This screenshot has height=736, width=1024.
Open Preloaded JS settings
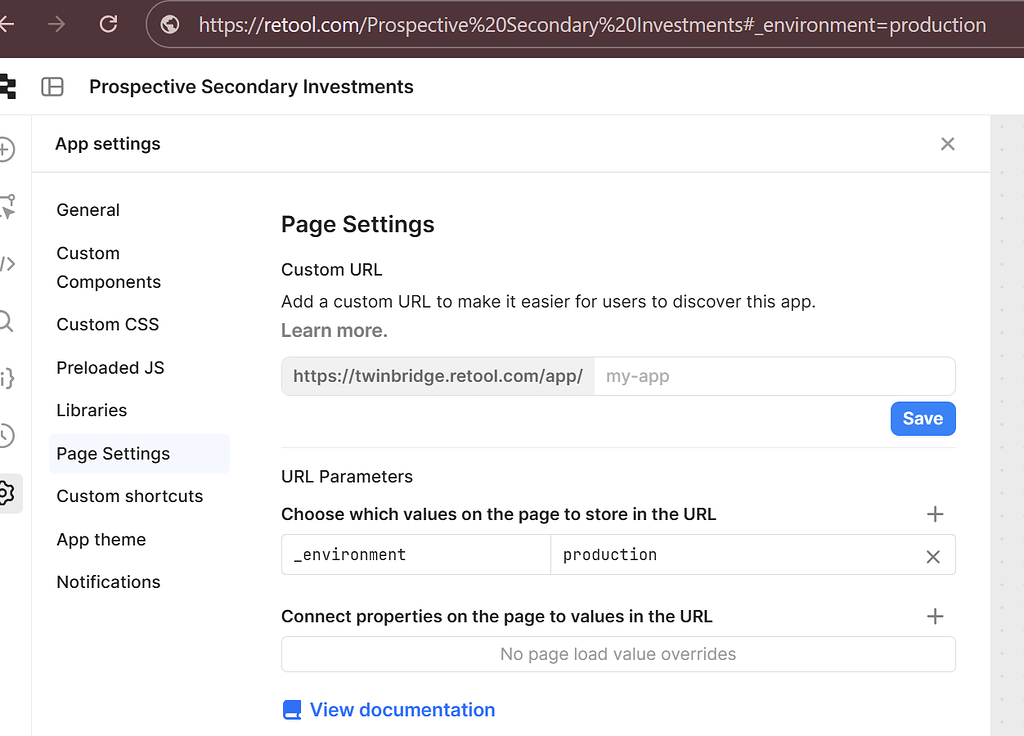click(110, 368)
